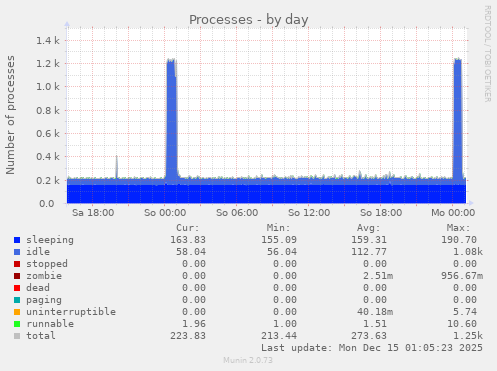
Task: Click the 'So 06:00' x-axis label
Action: [x=237, y=213]
